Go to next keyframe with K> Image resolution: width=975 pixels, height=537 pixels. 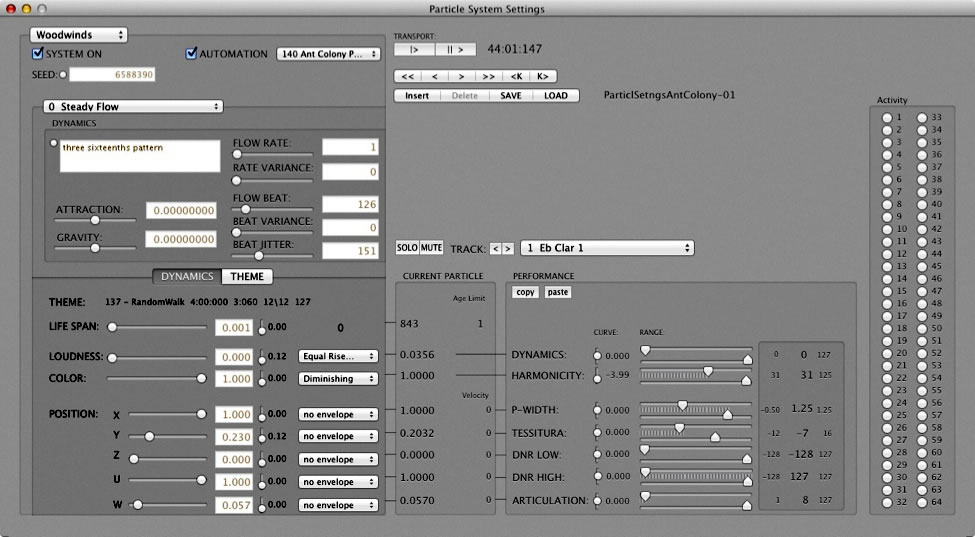[x=543, y=76]
